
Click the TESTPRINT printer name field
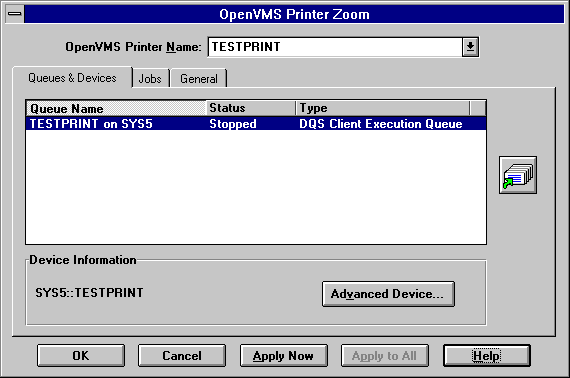click(335, 47)
